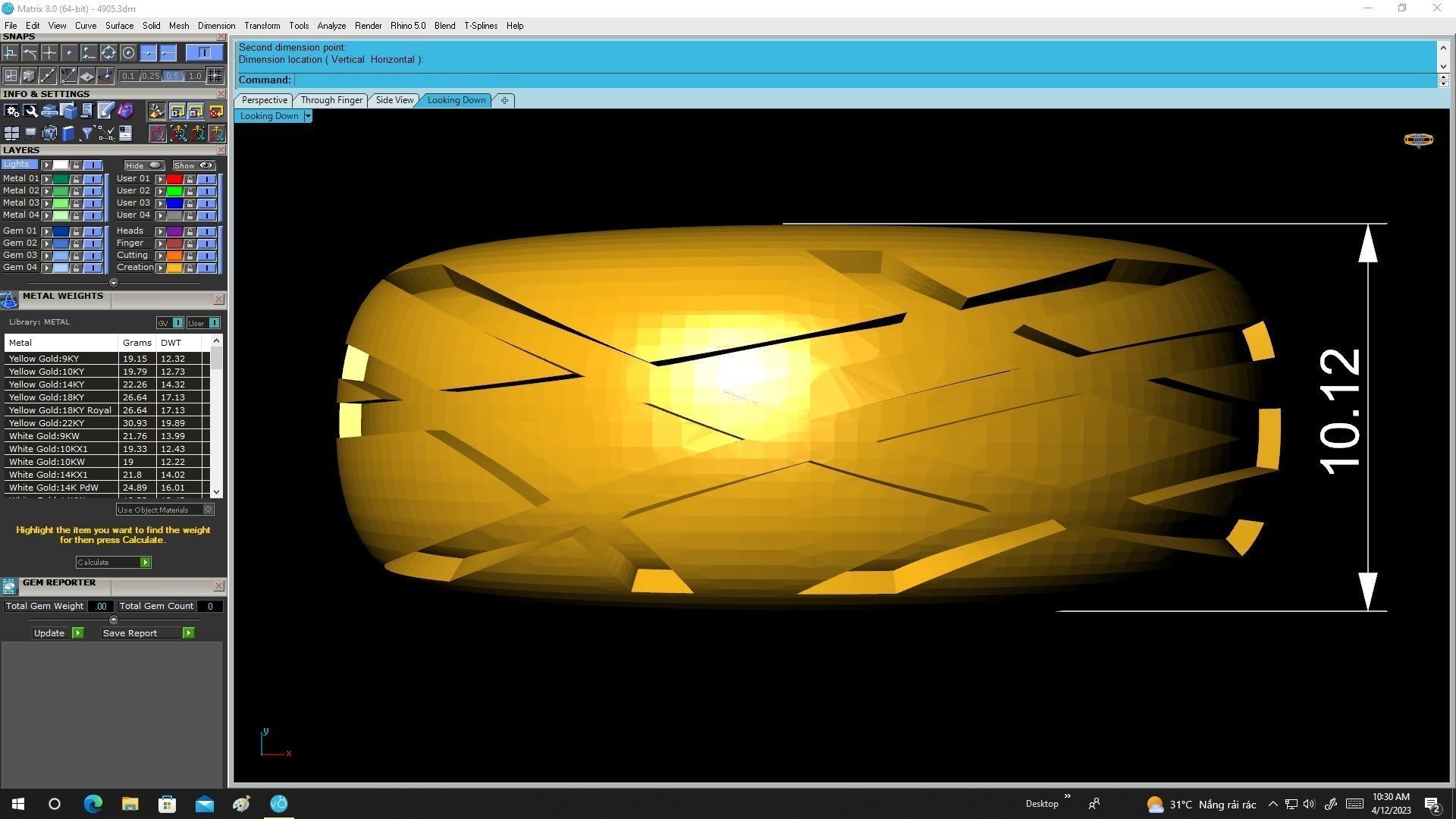1456x819 pixels.
Task: Open the Dimension menu
Action: pos(216,26)
